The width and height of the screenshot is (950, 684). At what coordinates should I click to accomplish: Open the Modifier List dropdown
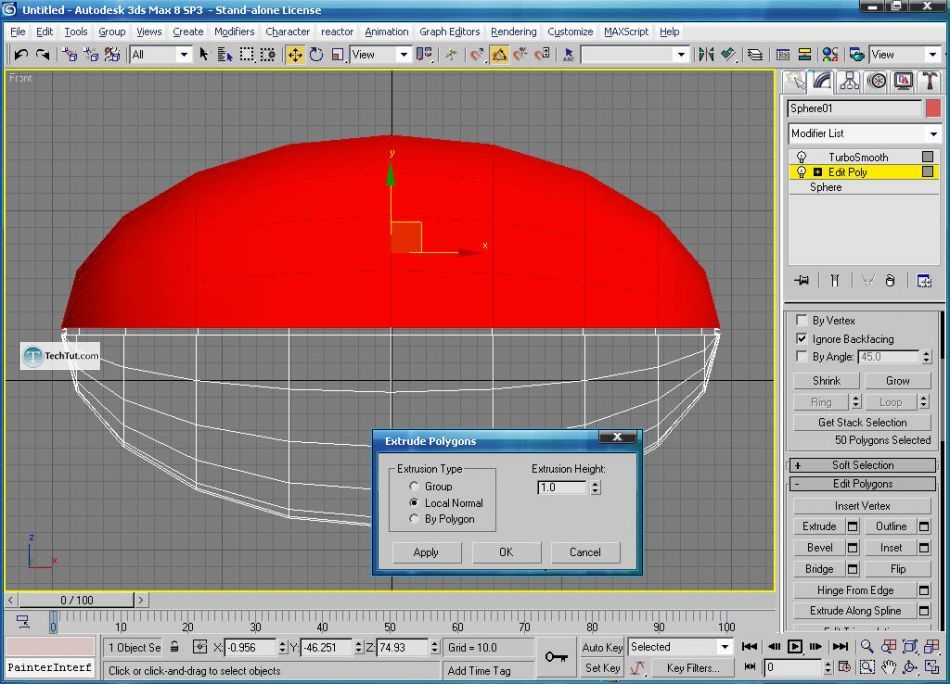(x=865, y=133)
